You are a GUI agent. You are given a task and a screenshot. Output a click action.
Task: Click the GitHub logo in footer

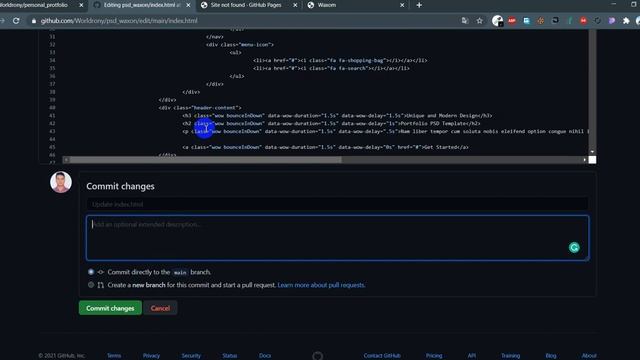(x=318, y=356)
